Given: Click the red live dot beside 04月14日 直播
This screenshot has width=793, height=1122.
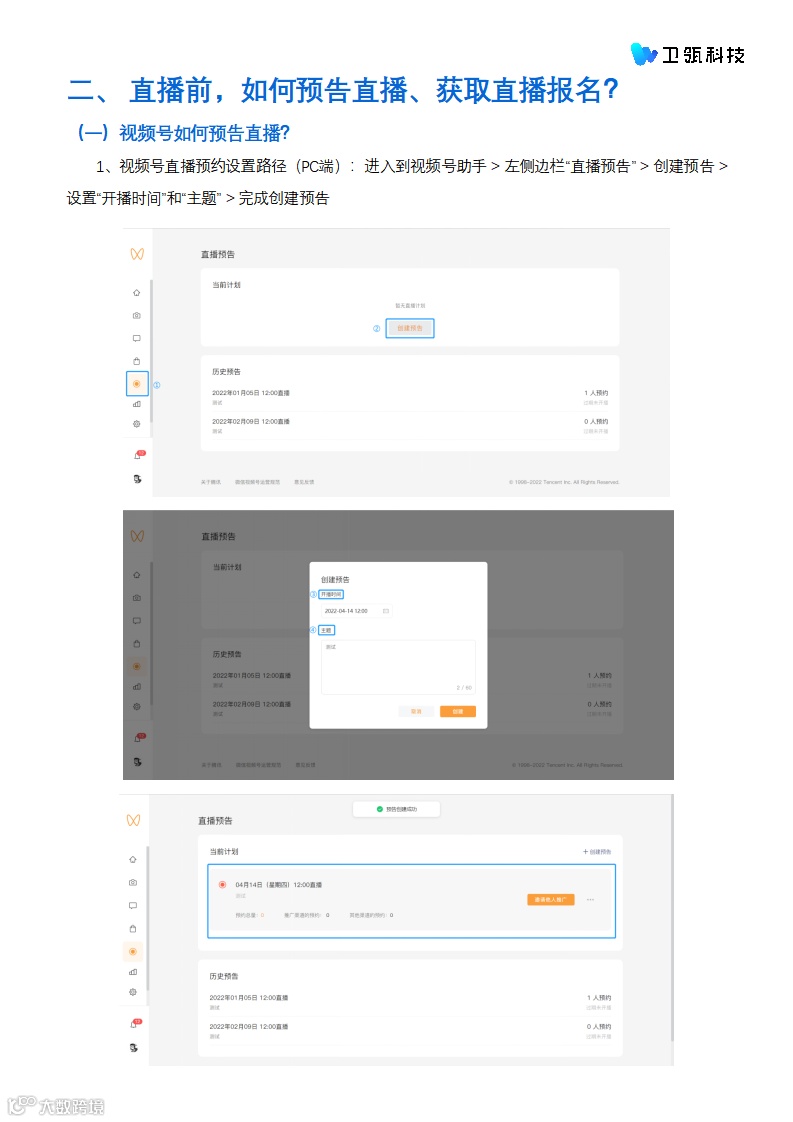Looking at the screenshot, I should (x=223, y=884).
